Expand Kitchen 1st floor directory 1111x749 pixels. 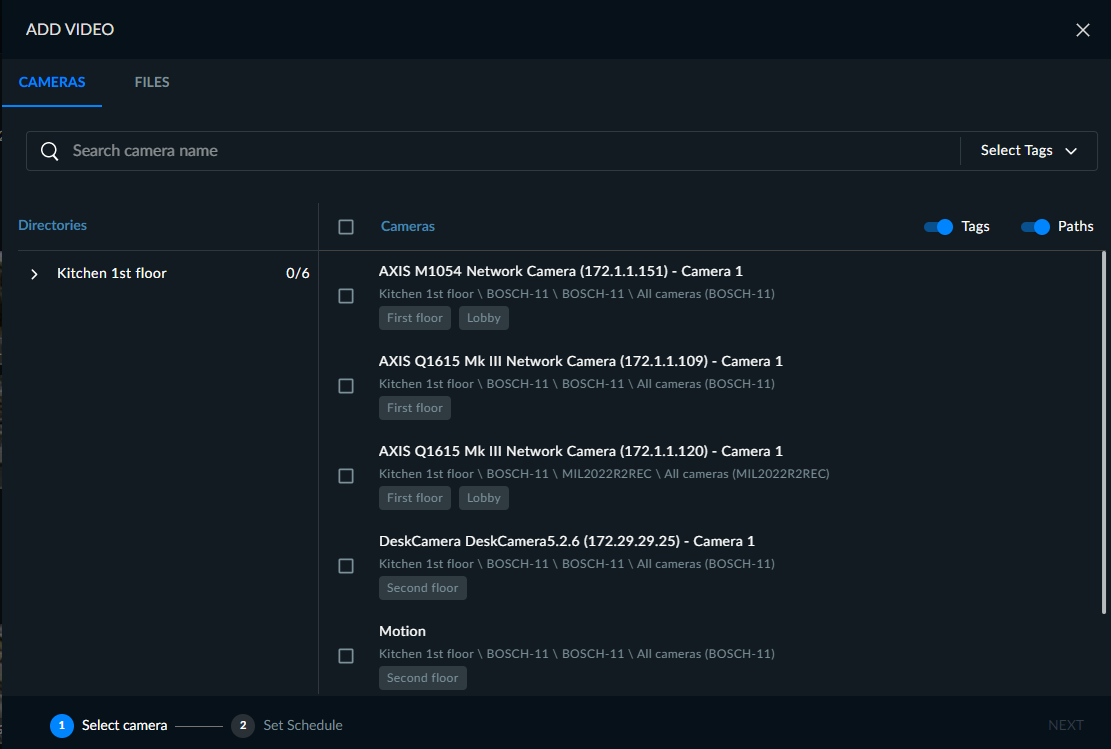pos(34,274)
